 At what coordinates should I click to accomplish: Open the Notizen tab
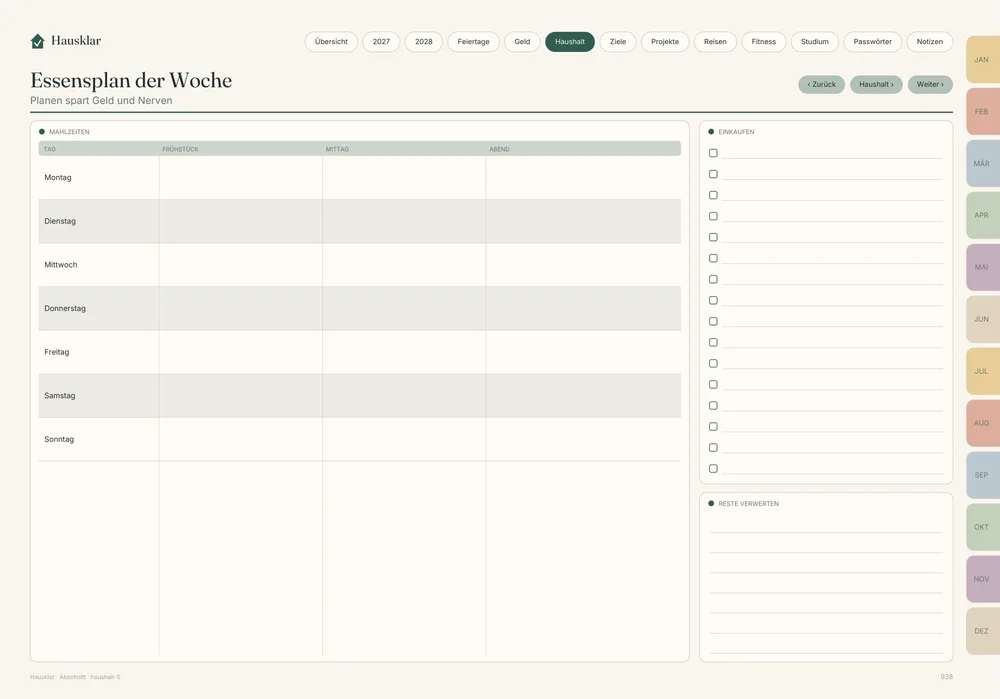[929, 41]
